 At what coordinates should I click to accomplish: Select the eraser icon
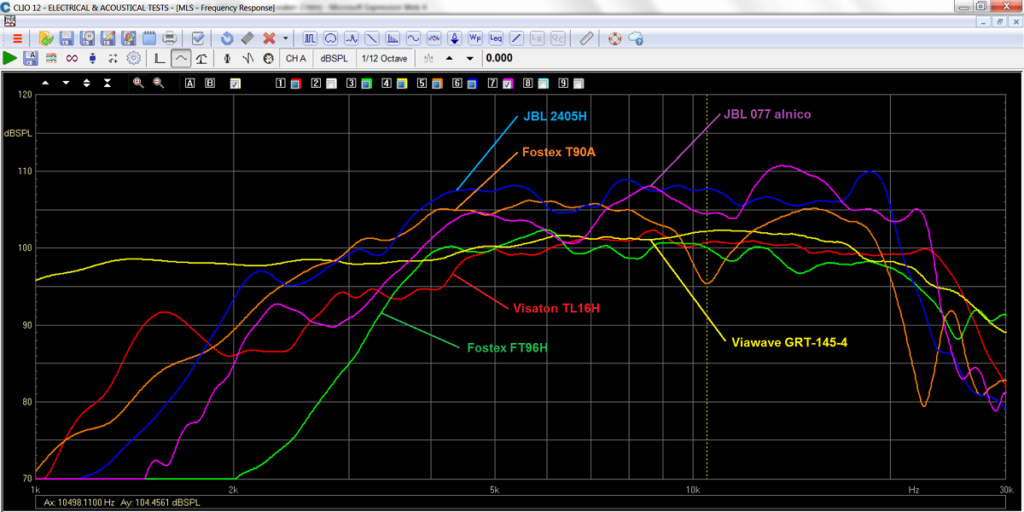(248, 38)
